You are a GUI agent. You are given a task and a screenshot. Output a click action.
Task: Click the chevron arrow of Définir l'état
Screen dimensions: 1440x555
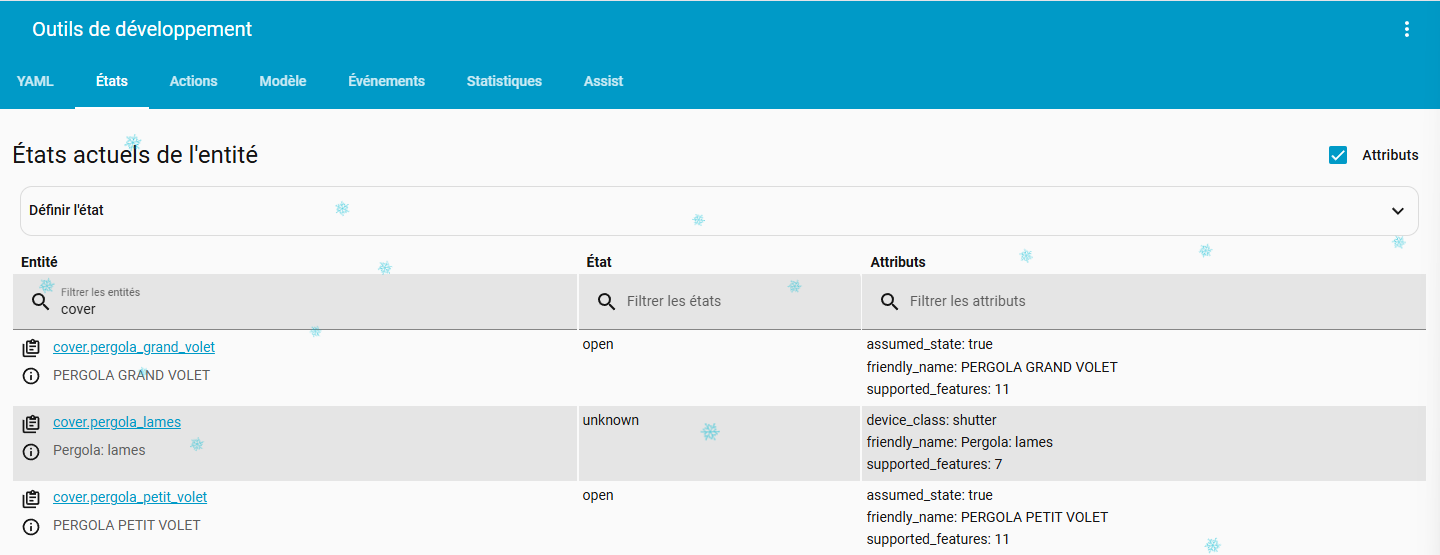pyautogui.click(x=1397, y=211)
